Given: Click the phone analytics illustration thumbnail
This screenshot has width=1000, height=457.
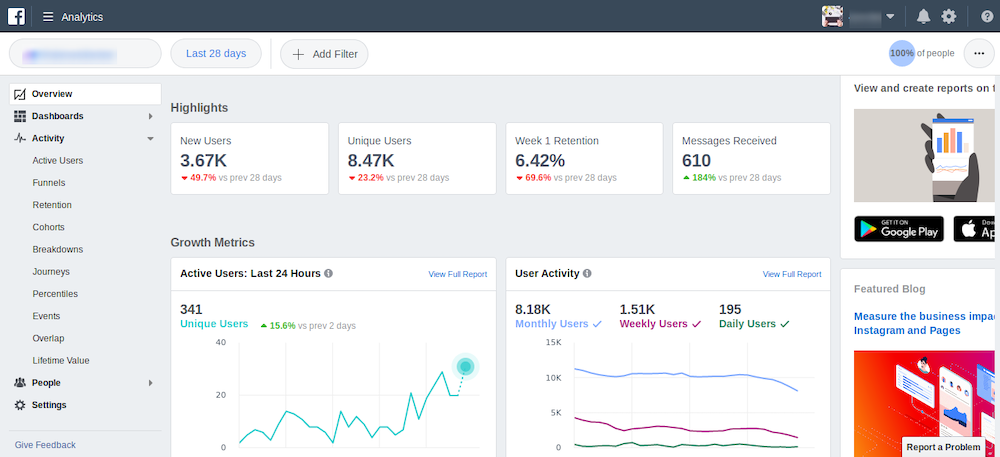Looking at the screenshot, I should (925, 156).
